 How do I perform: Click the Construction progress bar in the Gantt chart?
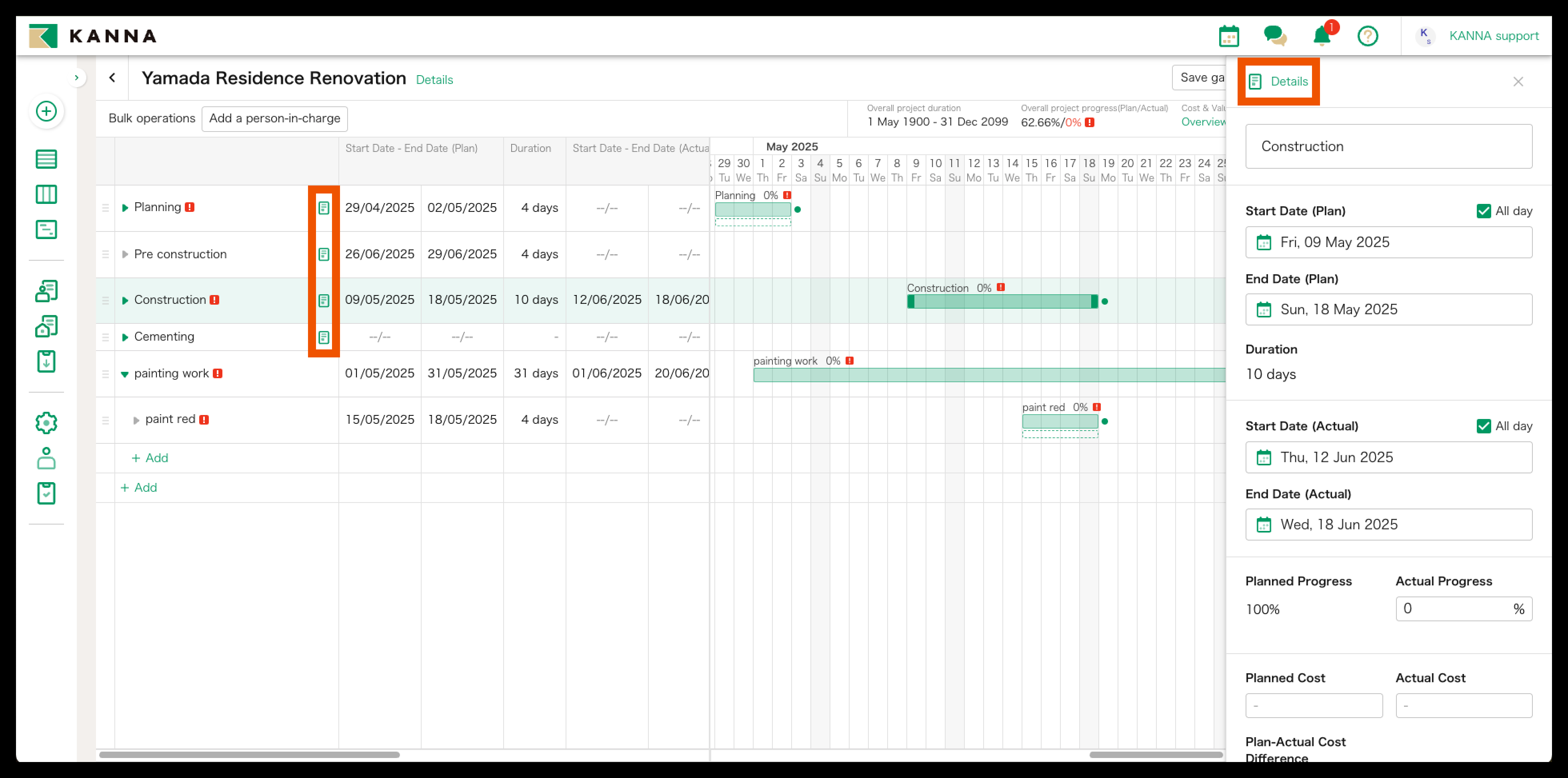point(1001,301)
